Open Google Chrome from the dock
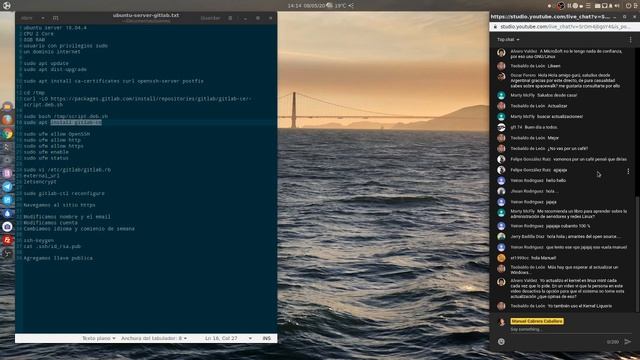 [x=7, y=133]
